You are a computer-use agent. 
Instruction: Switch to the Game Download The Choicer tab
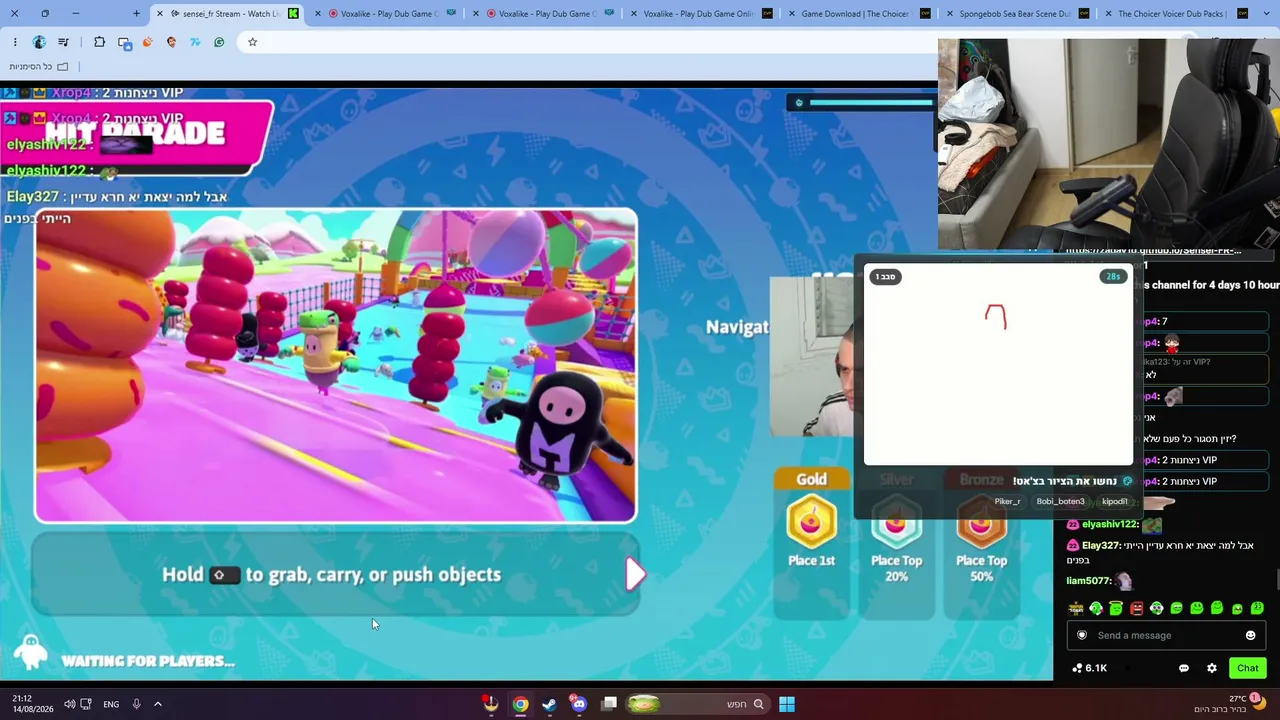coord(862,14)
